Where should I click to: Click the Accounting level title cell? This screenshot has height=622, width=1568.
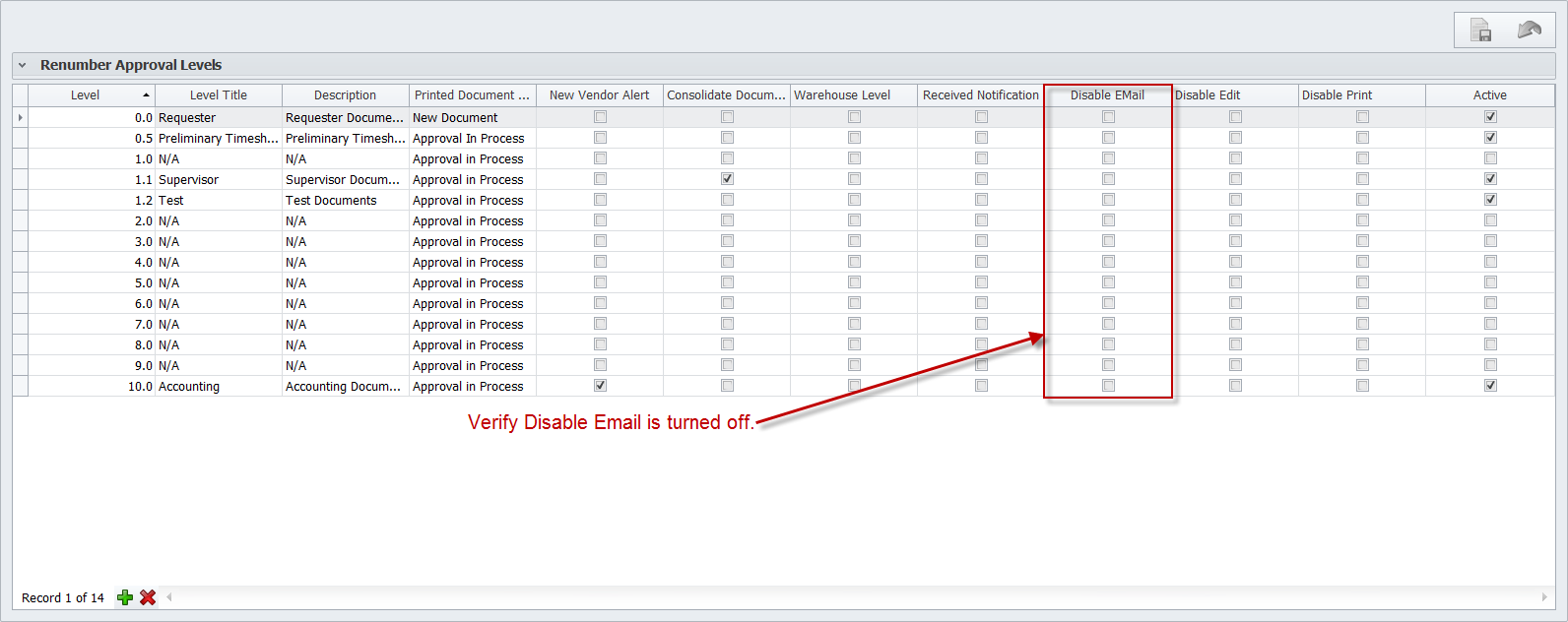pyautogui.click(x=218, y=387)
